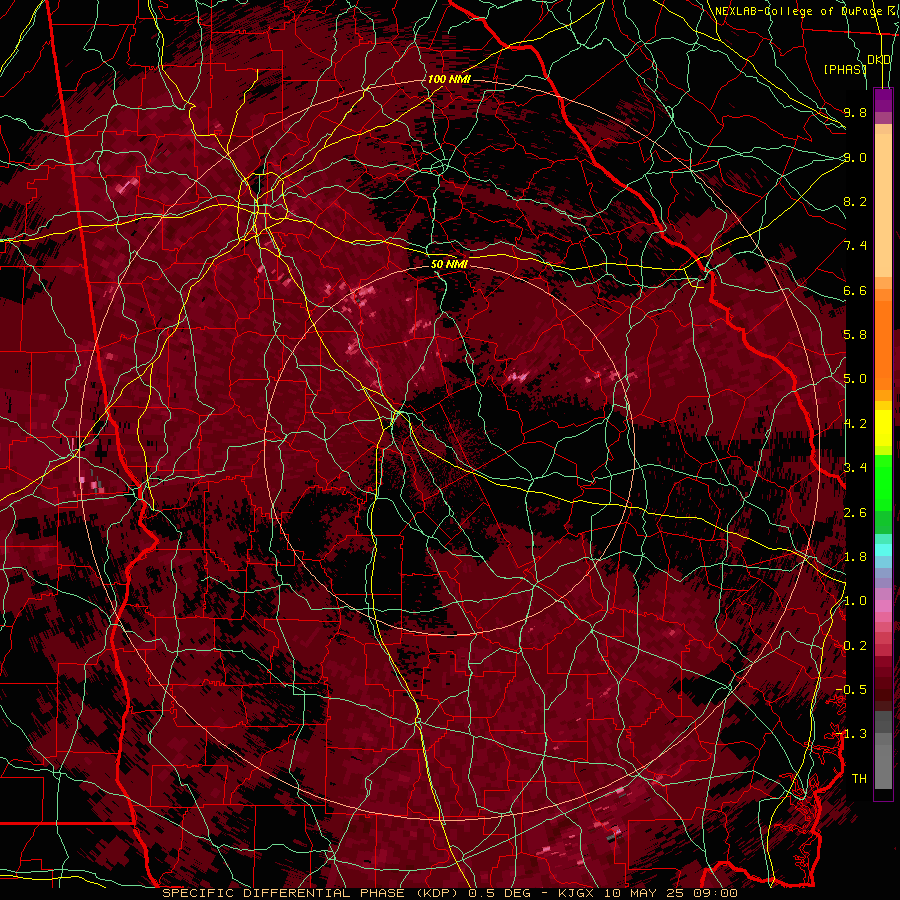Click the peach band of the color scale
This screenshot has height=900, width=900.
pyautogui.click(x=883, y=201)
